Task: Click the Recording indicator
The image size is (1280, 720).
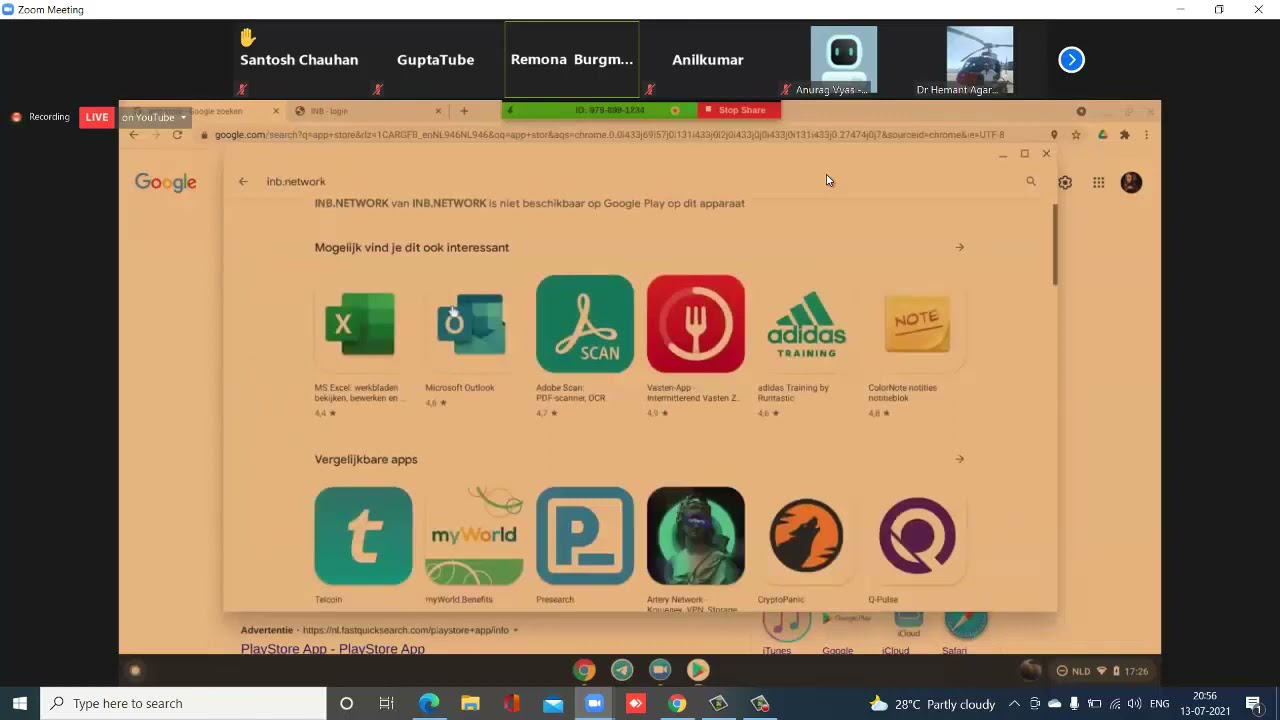Action: 40,117
